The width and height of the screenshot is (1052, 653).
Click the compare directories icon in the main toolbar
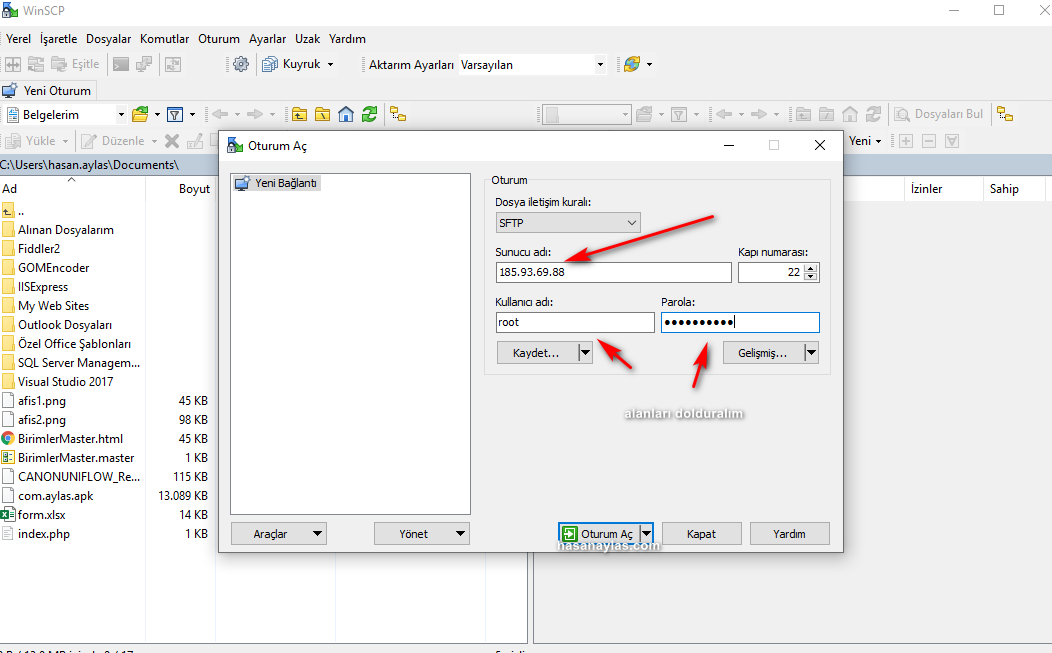pos(13,64)
